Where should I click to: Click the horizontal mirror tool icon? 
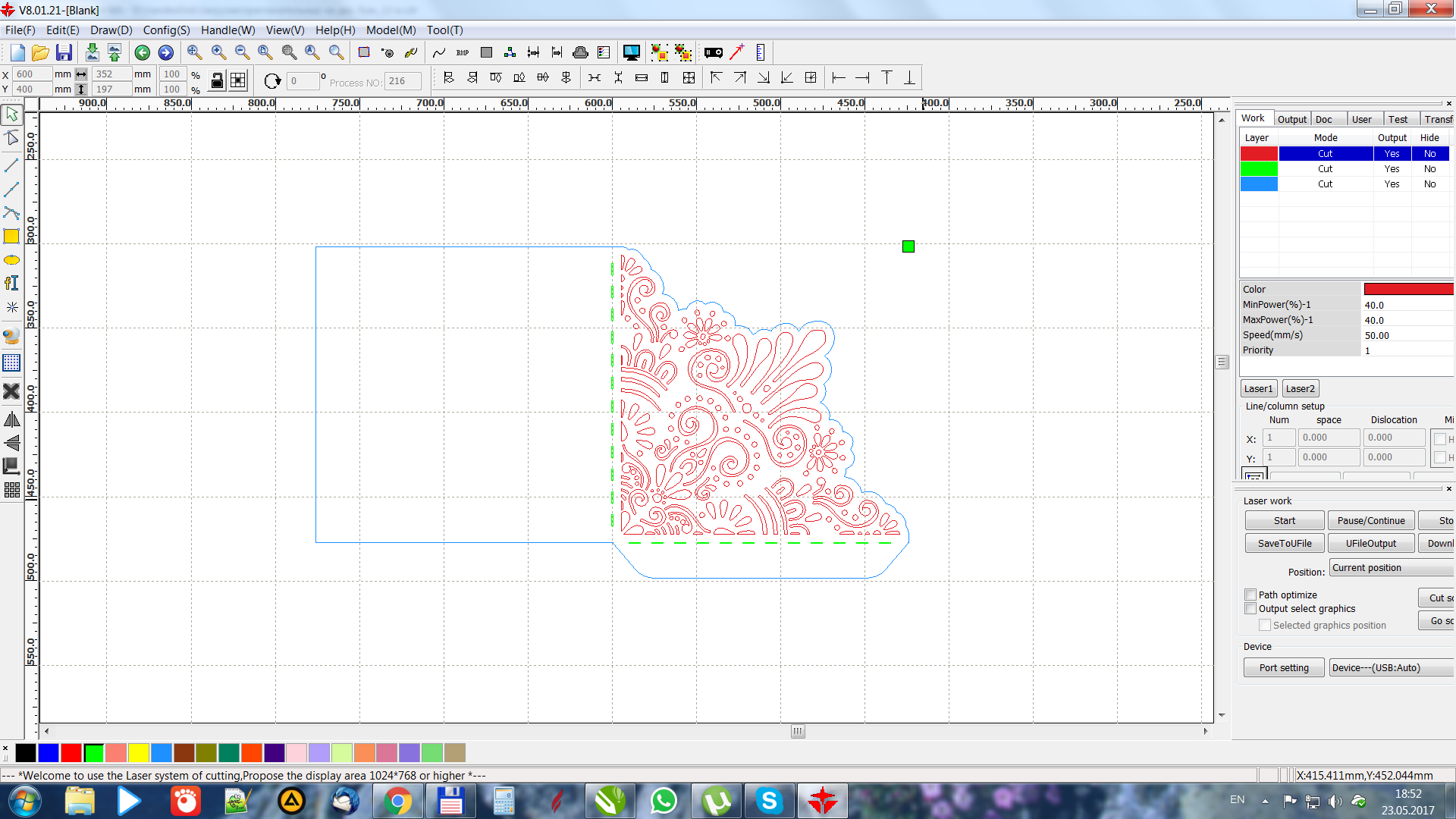pyautogui.click(x=11, y=419)
